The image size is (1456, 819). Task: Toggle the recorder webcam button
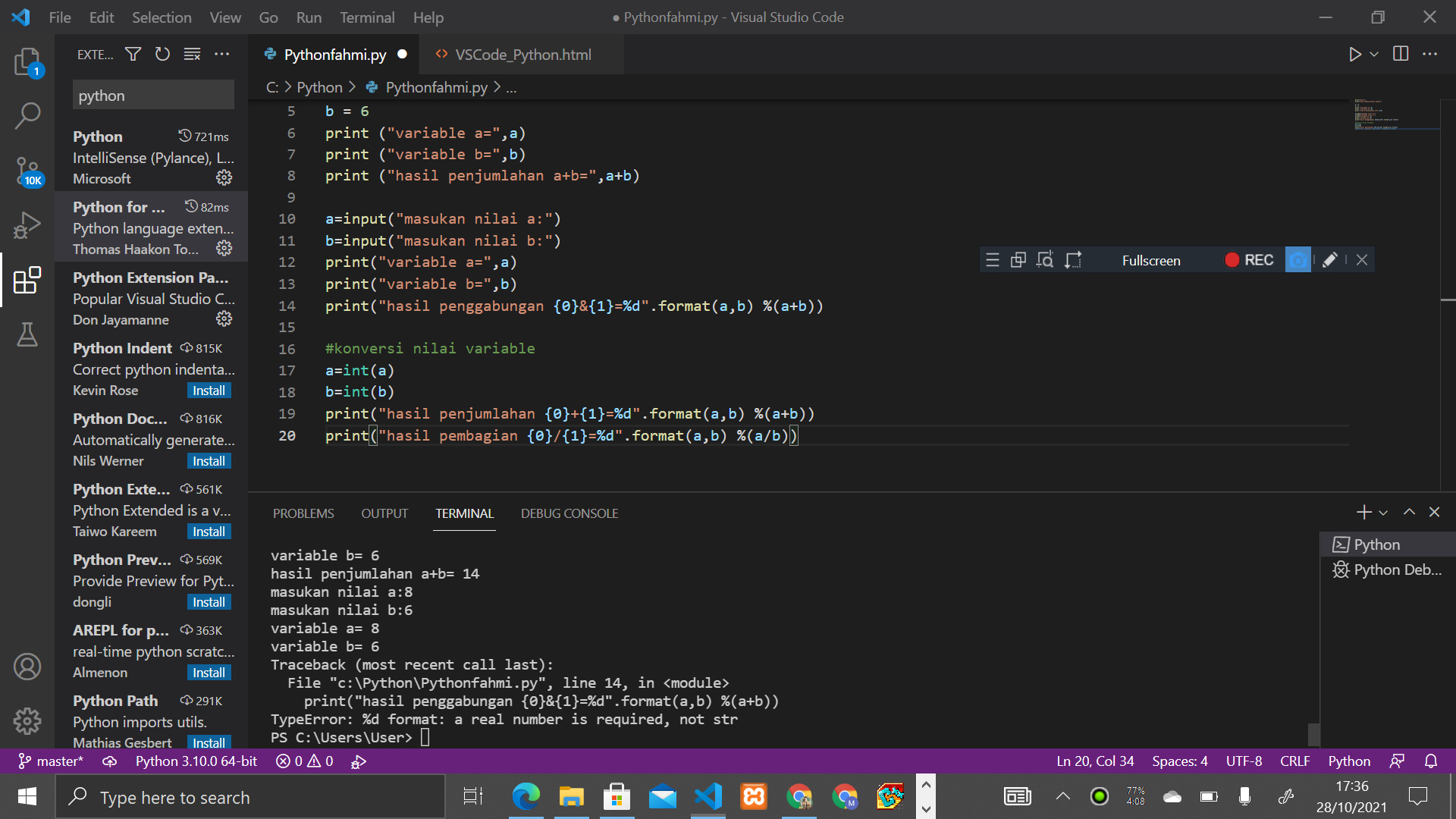(1298, 260)
